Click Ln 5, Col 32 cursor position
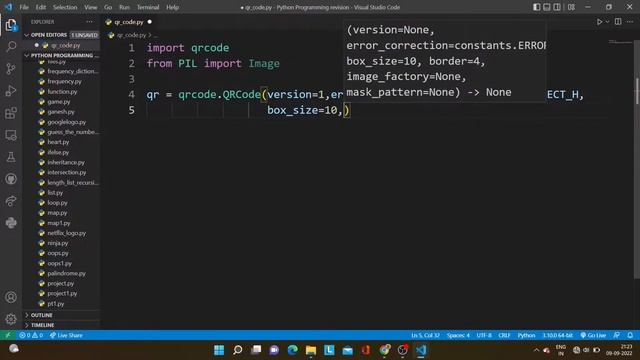This screenshot has height=360, width=640. click(425, 335)
